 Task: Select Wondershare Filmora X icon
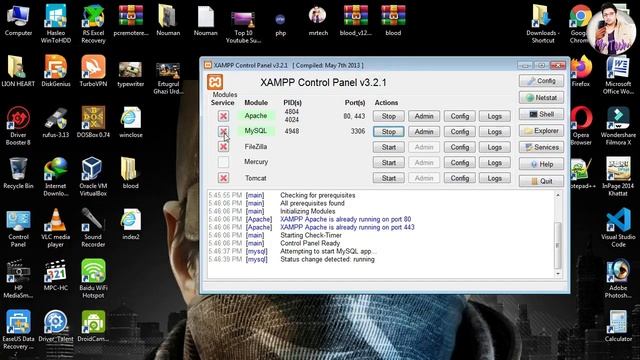click(x=618, y=126)
